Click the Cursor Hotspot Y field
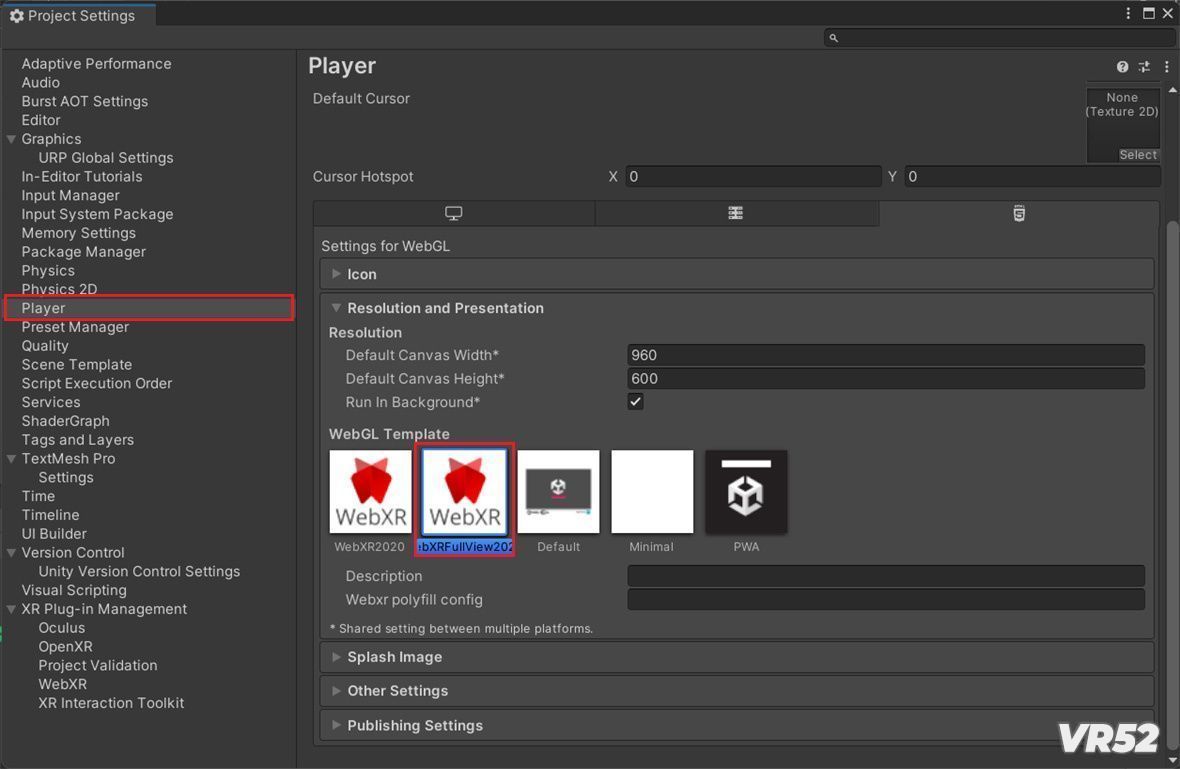This screenshot has width=1180, height=769. (x=1032, y=177)
